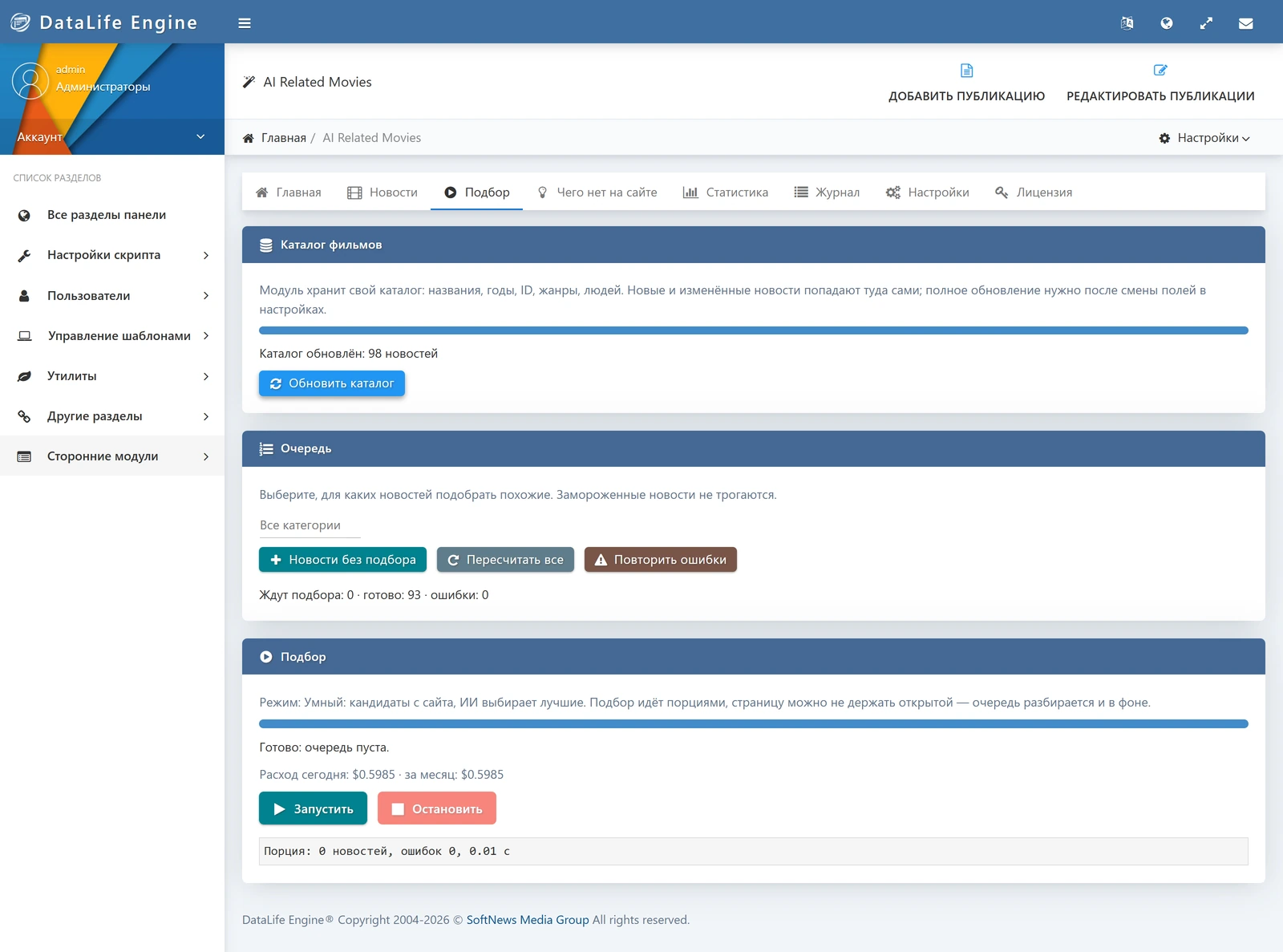
Task: Expand Настройки скрипта section
Action: 112,255
